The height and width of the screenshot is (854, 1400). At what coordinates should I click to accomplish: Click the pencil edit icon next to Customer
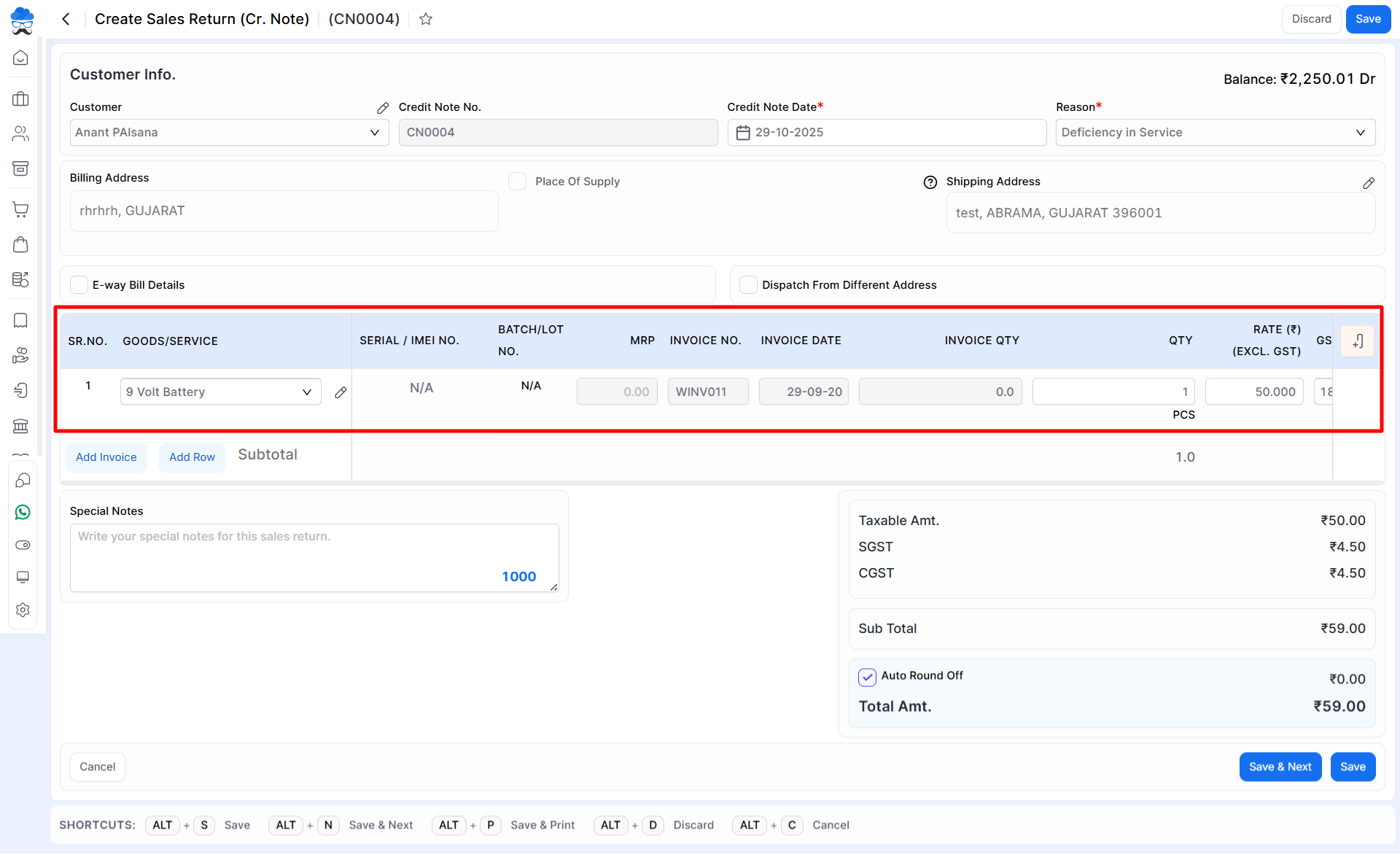[383, 108]
